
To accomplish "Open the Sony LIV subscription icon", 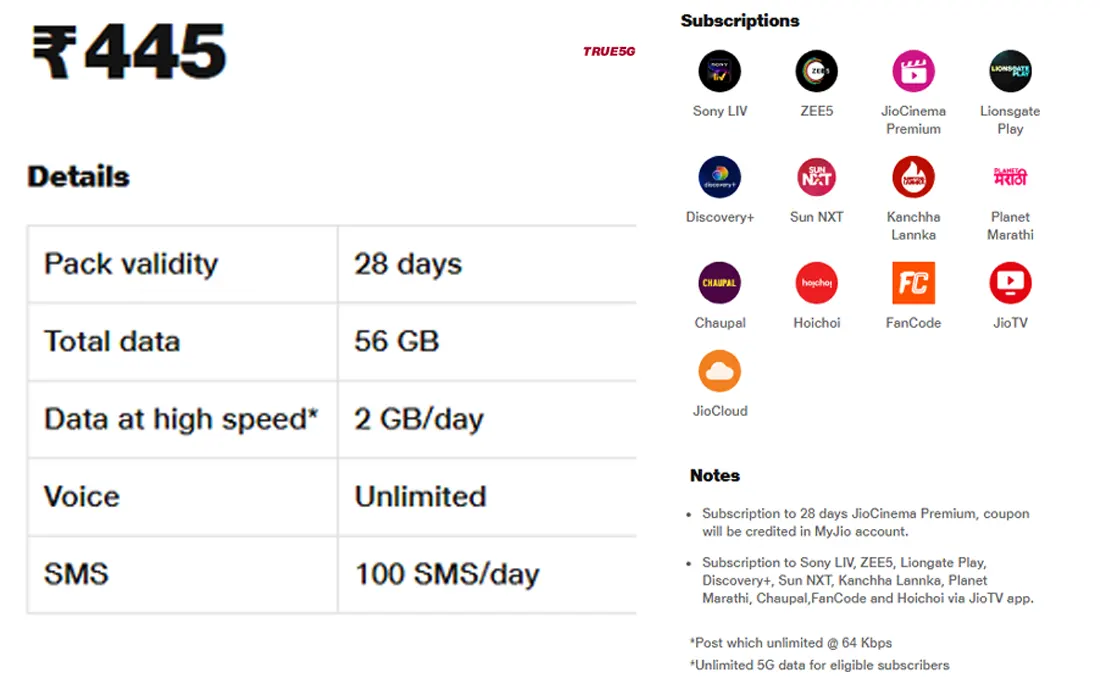I will click(x=719, y=70).
